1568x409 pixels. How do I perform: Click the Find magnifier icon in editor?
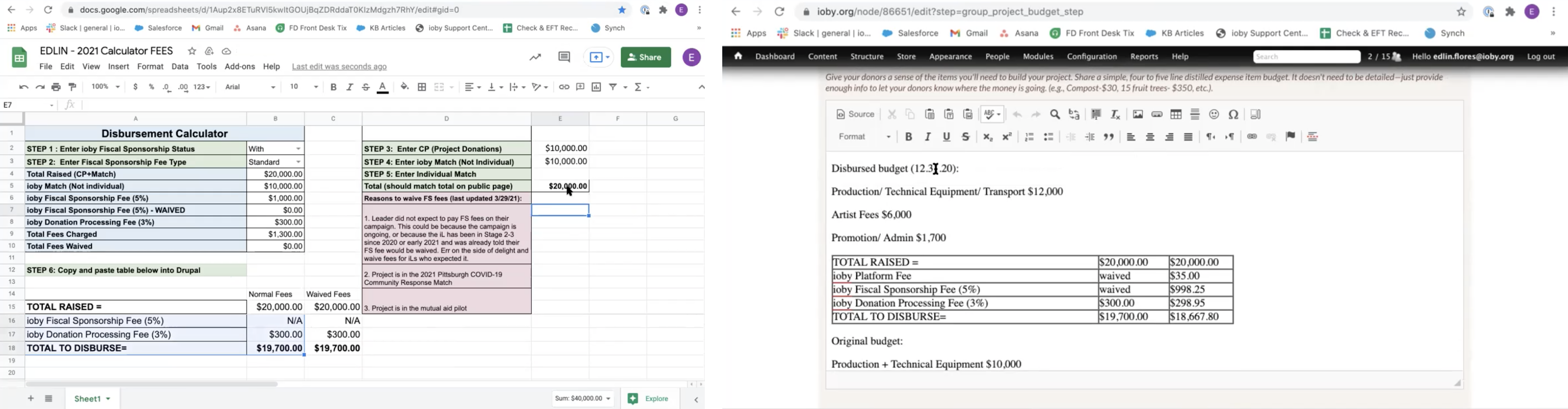click(x=1055, y=114)
